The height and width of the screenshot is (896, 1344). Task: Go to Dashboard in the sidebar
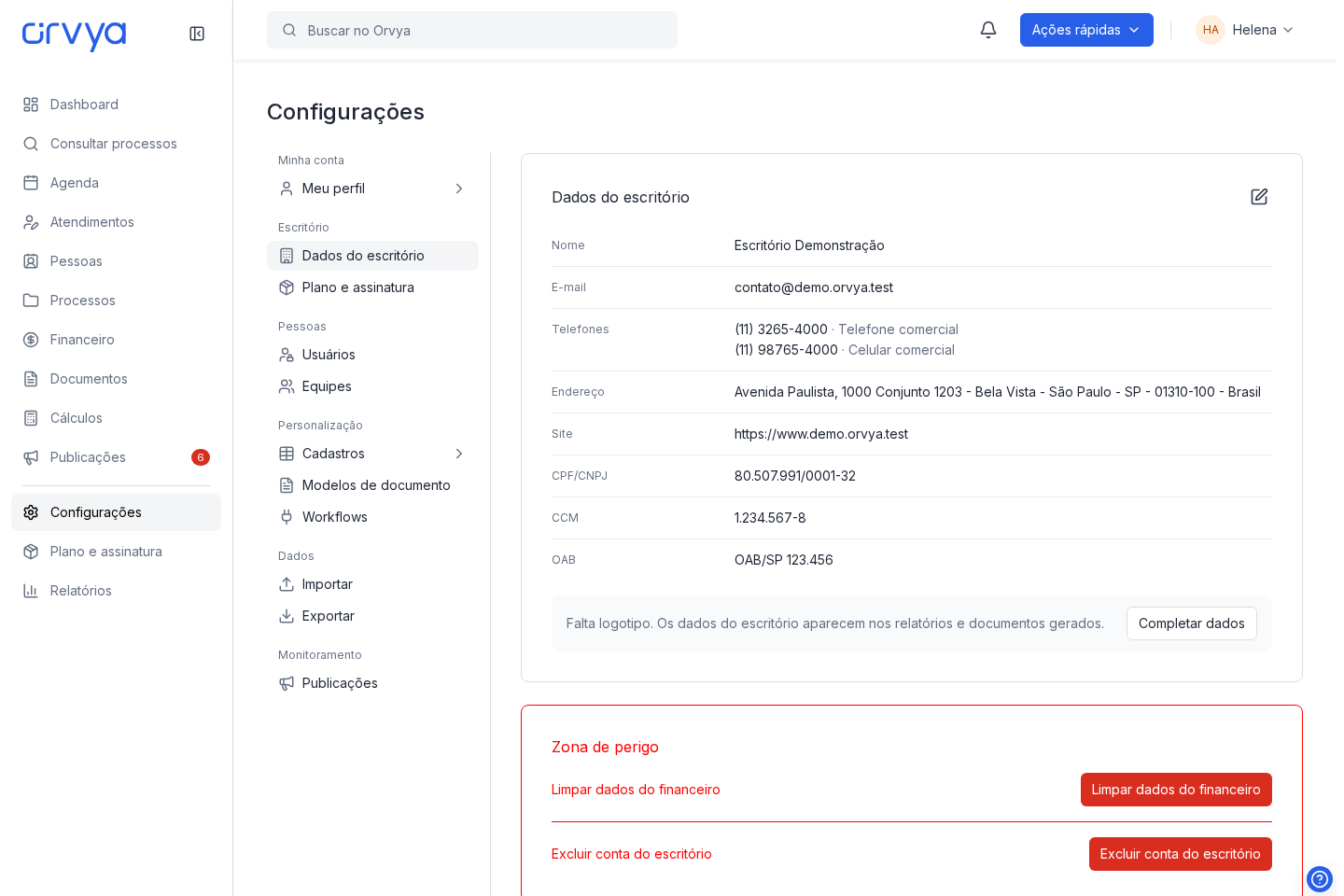[116, 105]
